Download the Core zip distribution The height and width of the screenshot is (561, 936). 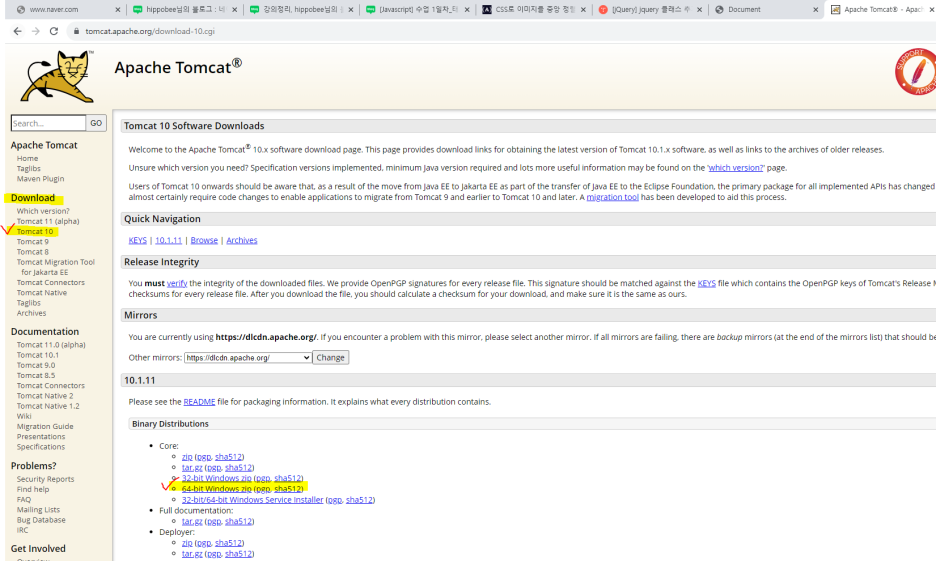(x=187, y=457)
